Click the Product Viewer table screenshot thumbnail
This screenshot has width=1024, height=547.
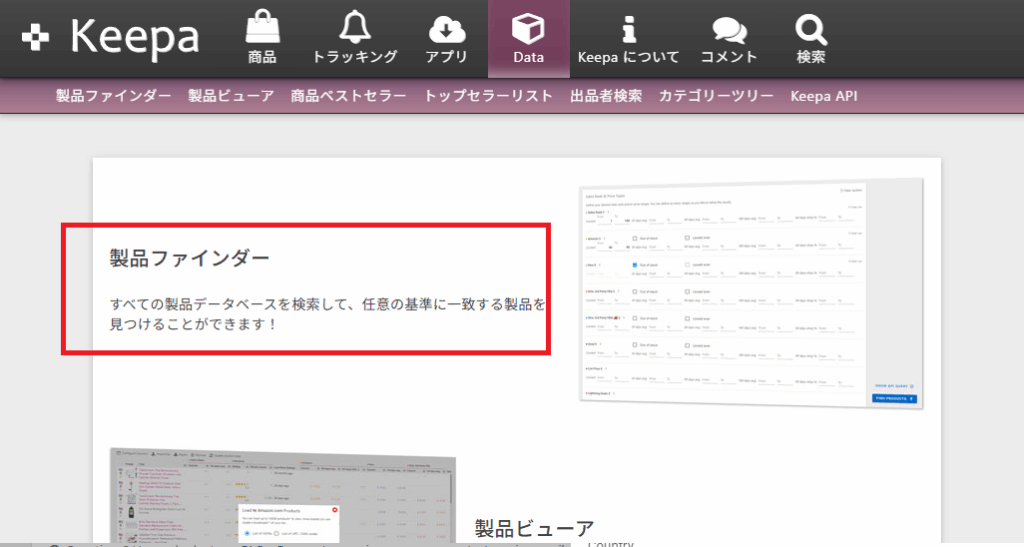282,497
